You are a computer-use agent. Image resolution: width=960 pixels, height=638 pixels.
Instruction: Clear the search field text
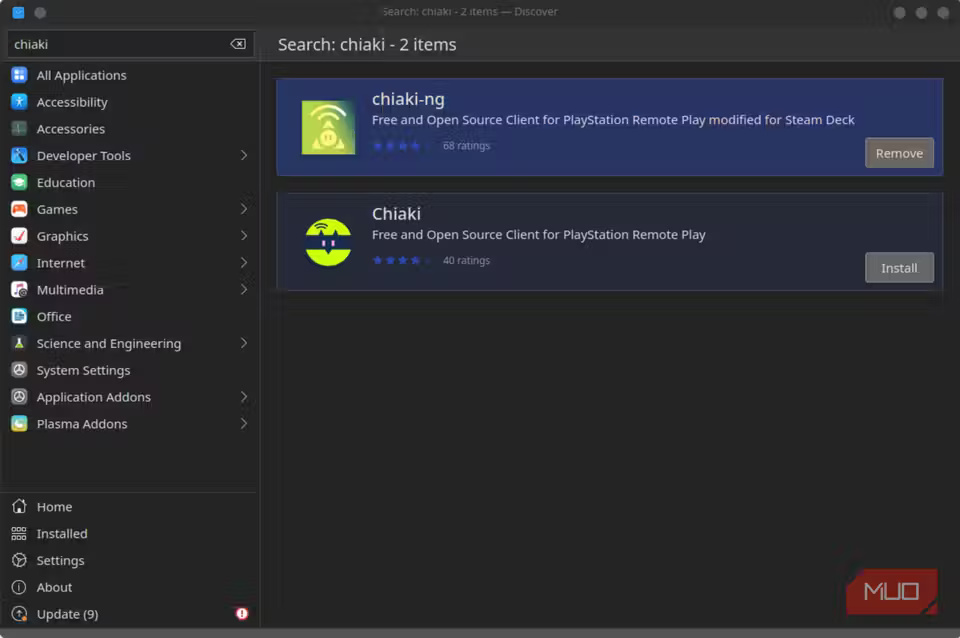click(x=238, y=44)
